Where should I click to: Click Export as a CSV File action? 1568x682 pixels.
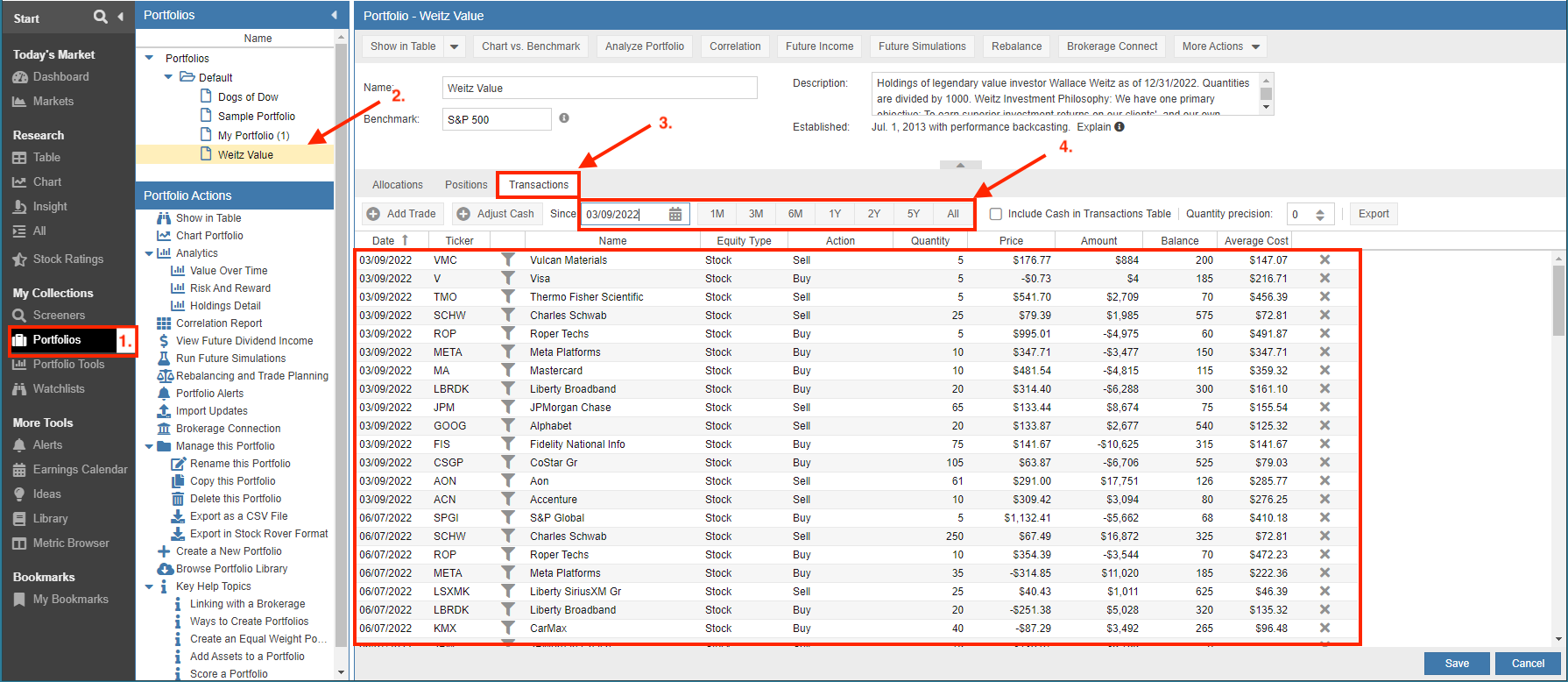click(x=238, y=516)
